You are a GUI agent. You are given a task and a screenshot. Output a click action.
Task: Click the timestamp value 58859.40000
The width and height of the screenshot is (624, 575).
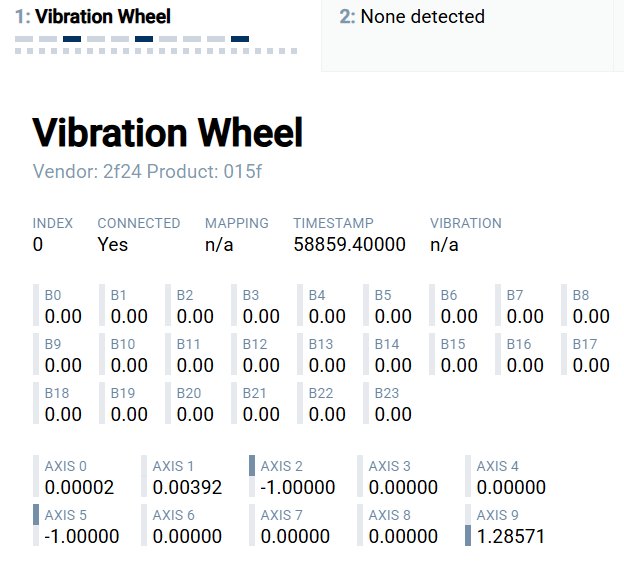click(x=349, y=244)
